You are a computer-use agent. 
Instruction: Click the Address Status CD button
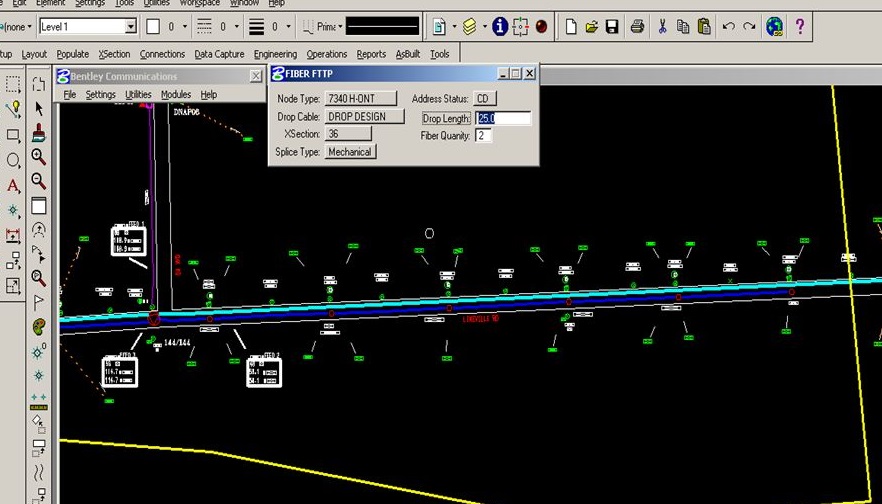click(484, 98)
